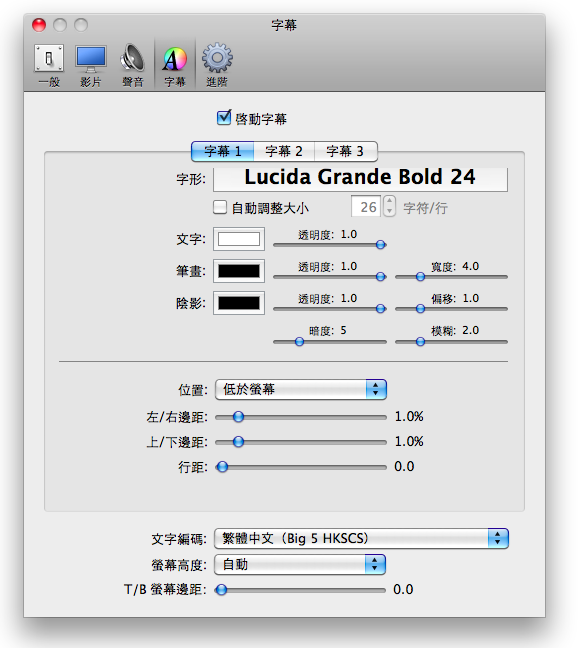Close the 字幕 preferences window

tap(39, 25)
